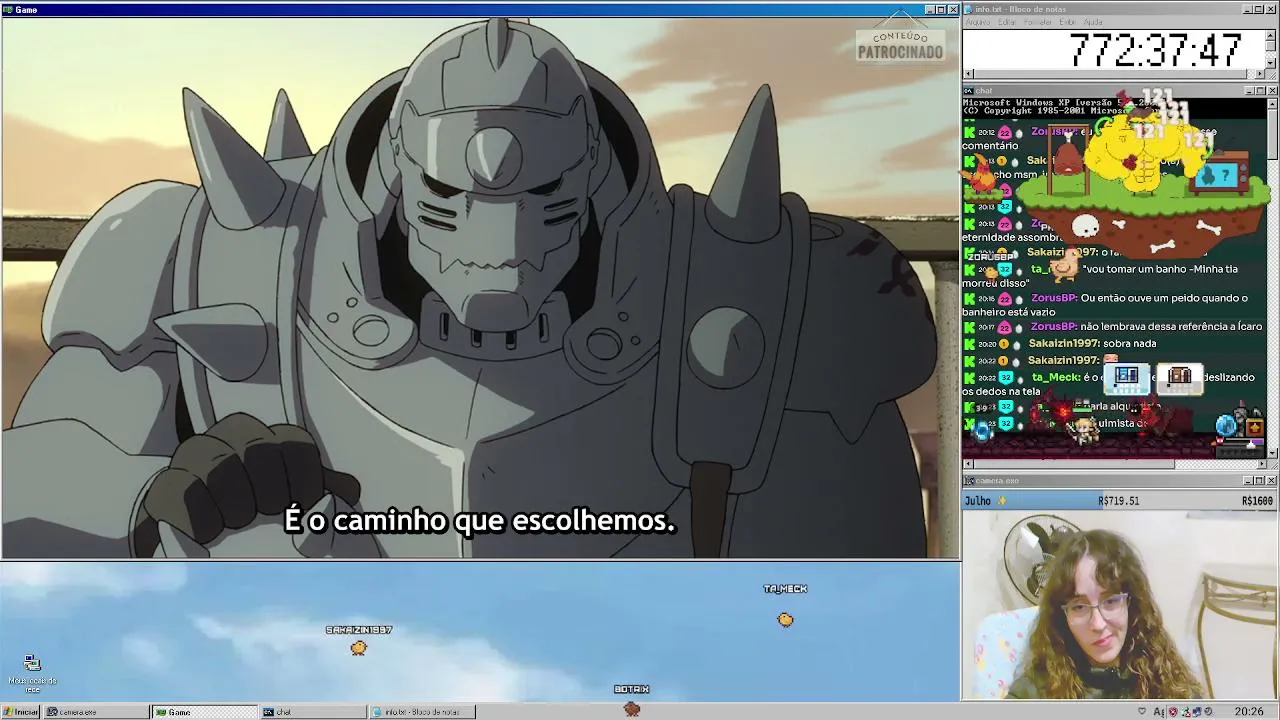
Task: Click the red system tray icon
Action: click(x=1173, y=712)
